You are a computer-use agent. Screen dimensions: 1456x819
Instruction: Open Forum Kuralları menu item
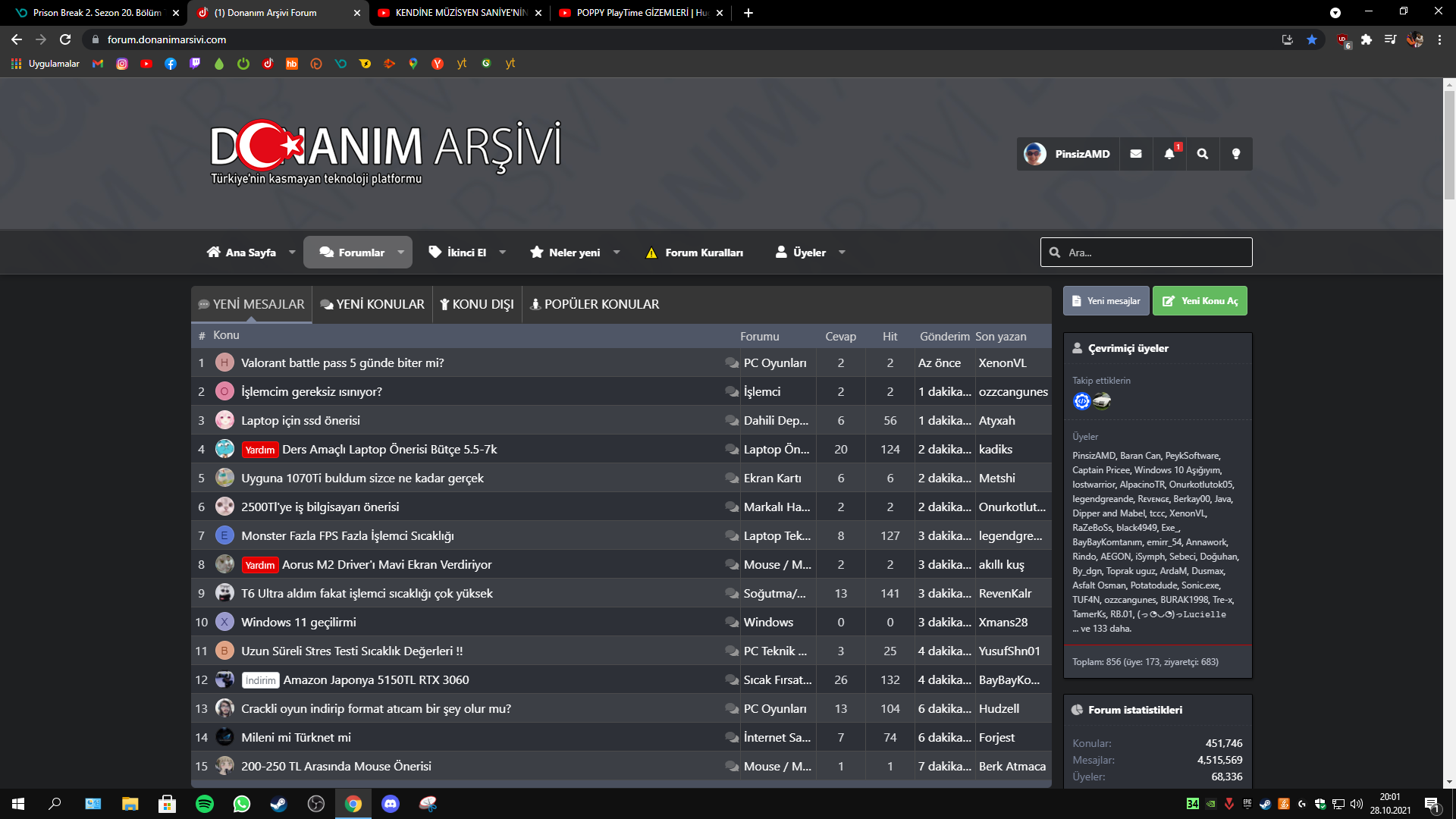click(695, 253)
